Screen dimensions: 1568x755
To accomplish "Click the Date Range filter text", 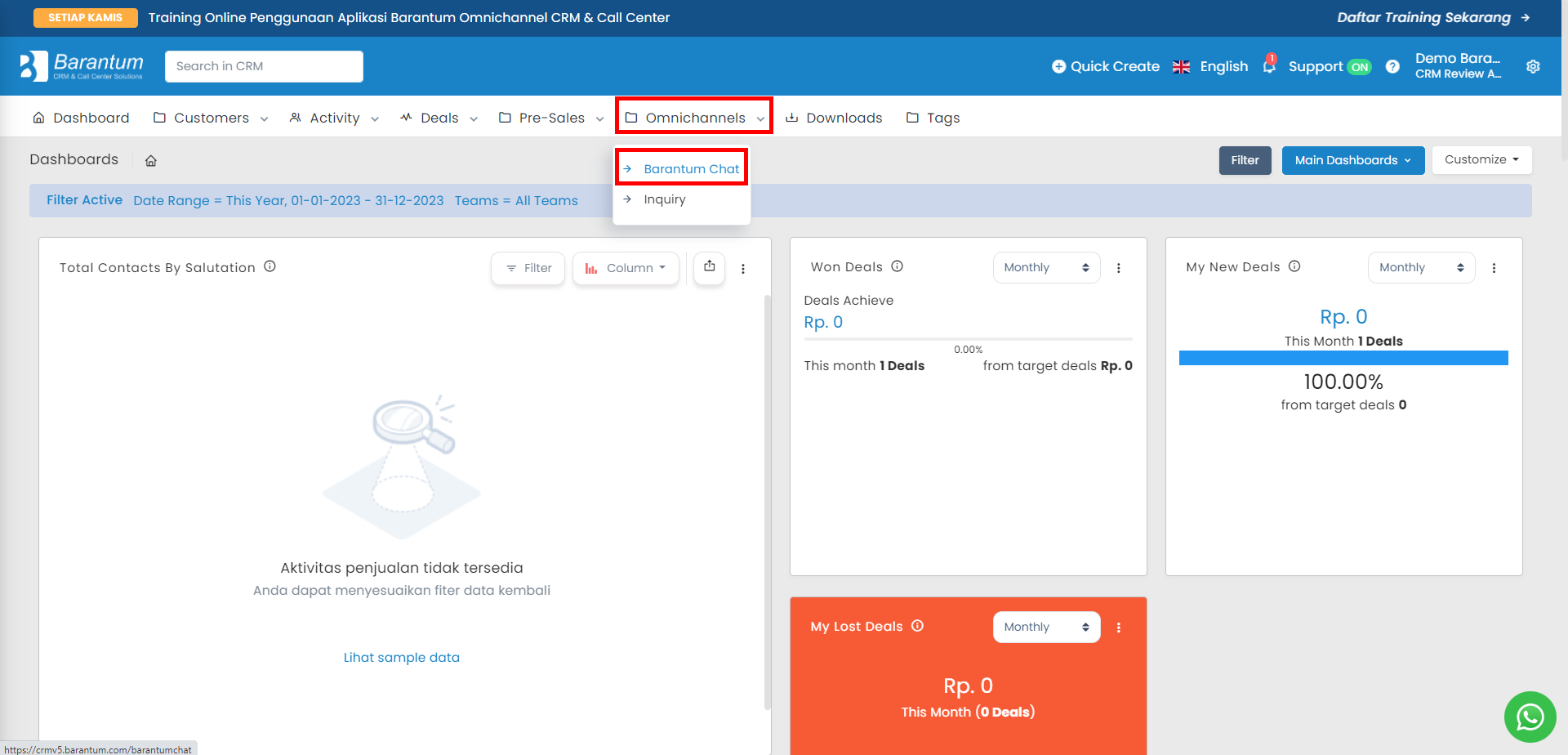I will point(288,201).
